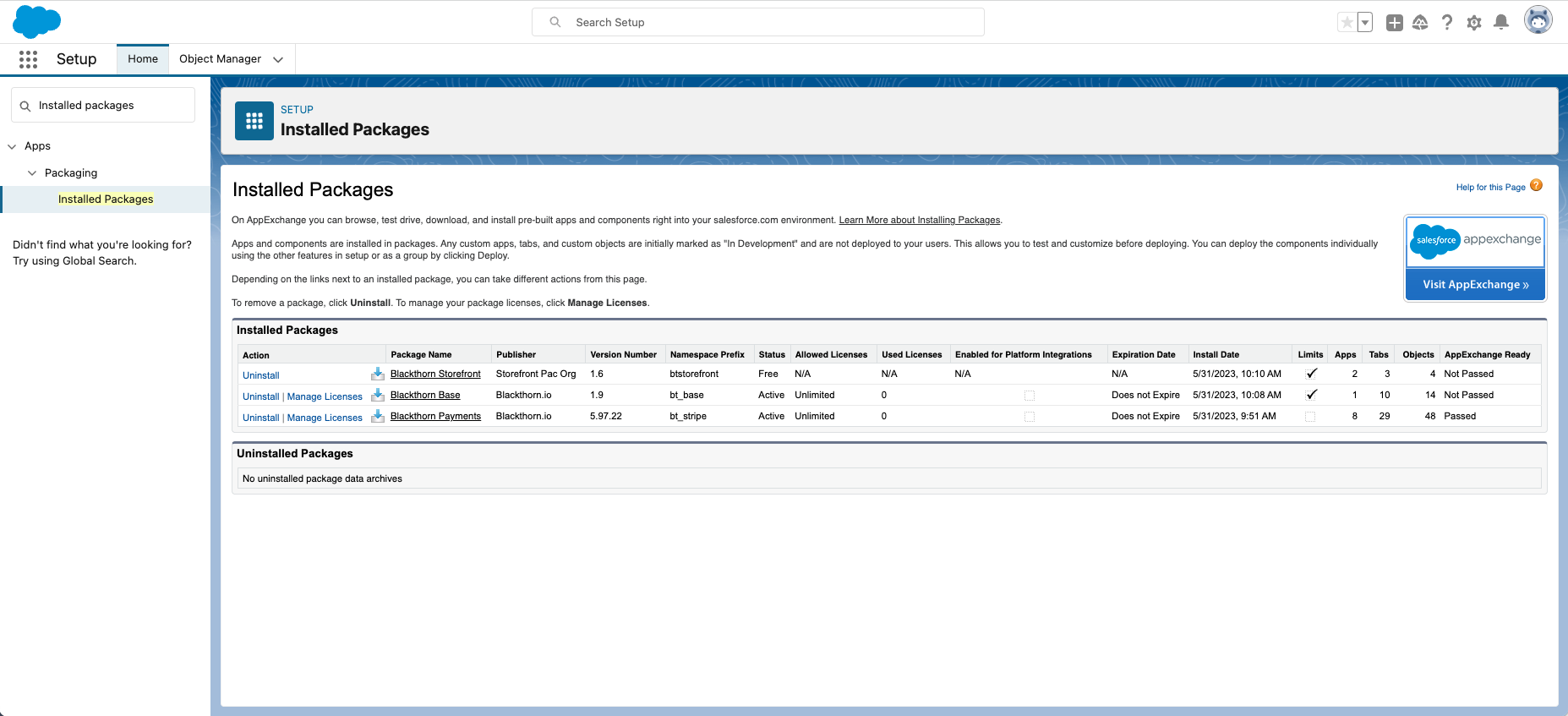Screen dimensions: 1568x716
Task: Click the Version Number column header
Action: [x=624, y=355]
